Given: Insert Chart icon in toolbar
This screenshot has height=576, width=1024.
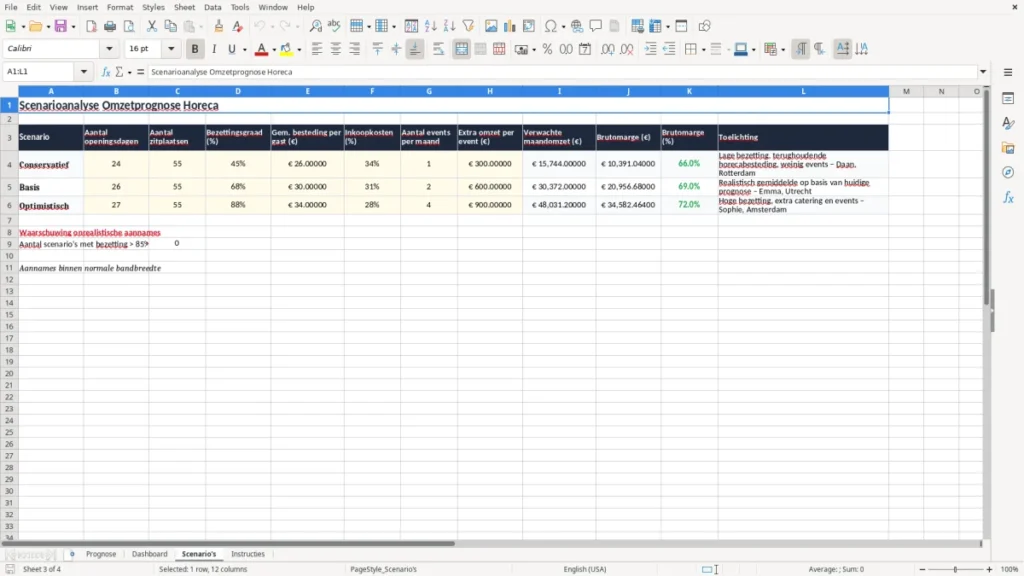Looking at the screenshot, I should tap(510, 26).
